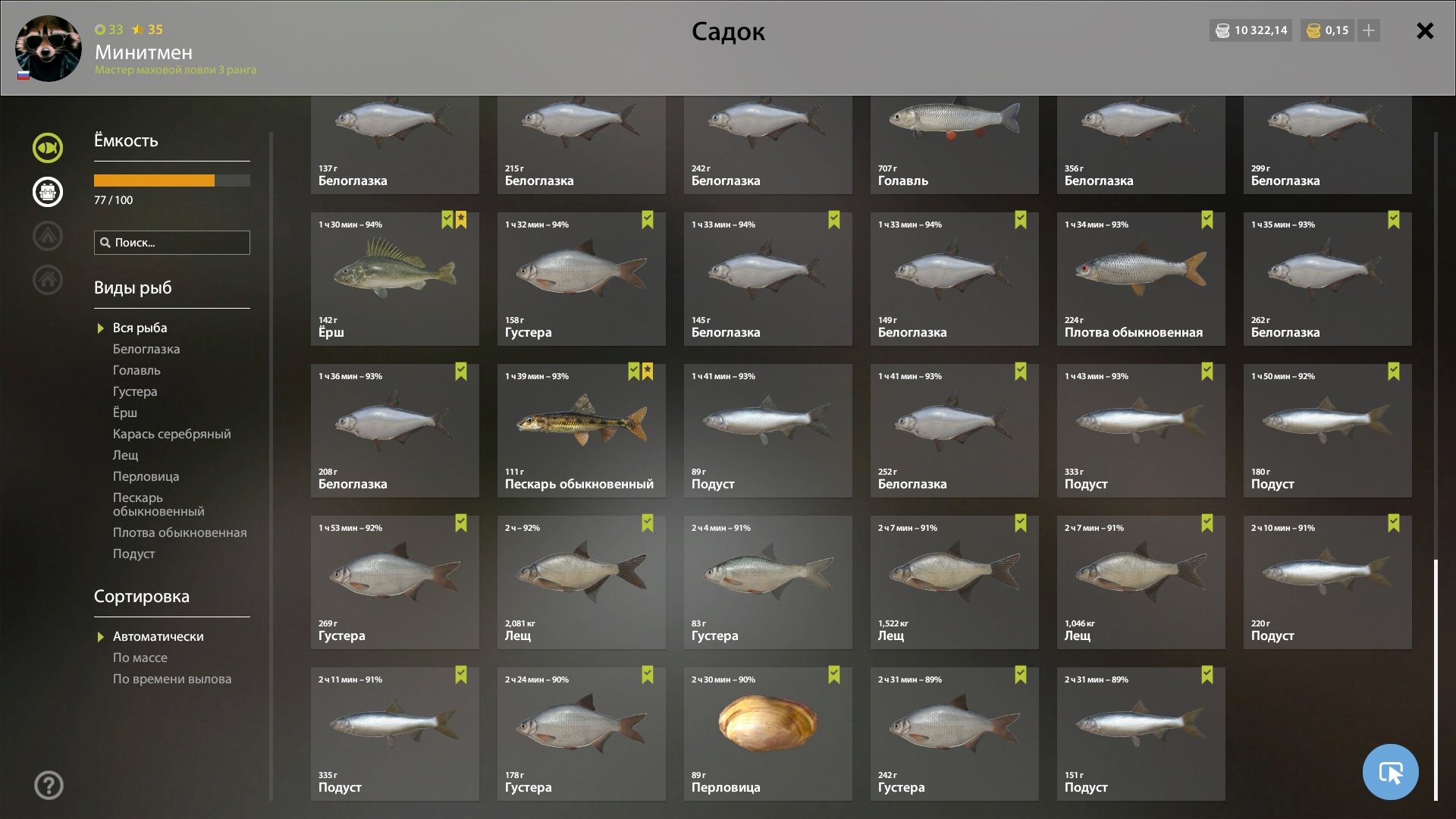
Task: Toggle the green bookmark on Пескарь обыкновенный card
Action: click(x=634, y=372)
